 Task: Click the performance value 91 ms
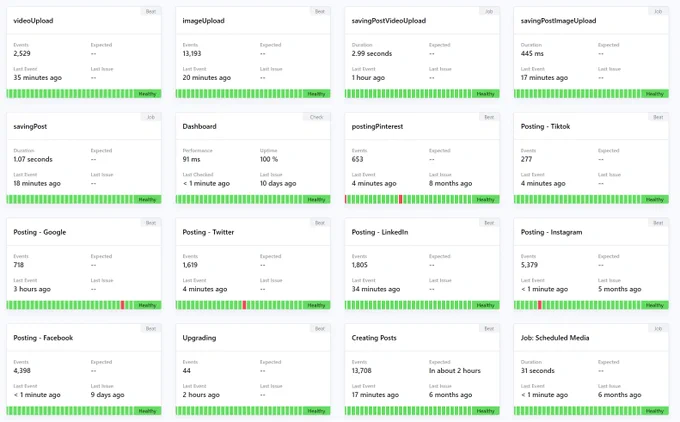click(x=191, y=159)
